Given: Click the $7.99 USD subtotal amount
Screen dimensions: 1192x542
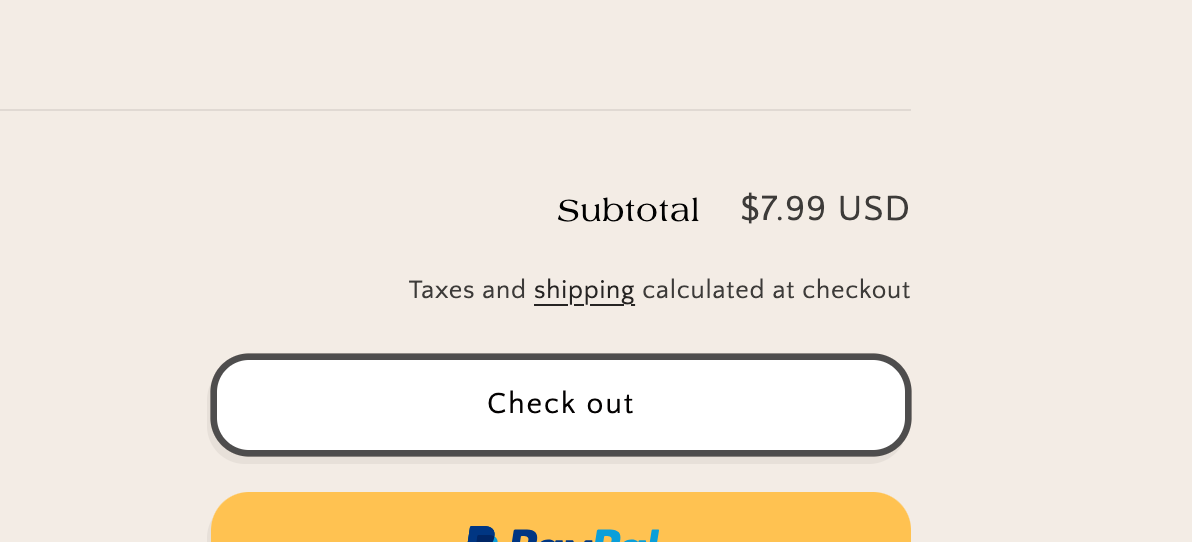Looking at the screenshot, I should coord(825,210).
